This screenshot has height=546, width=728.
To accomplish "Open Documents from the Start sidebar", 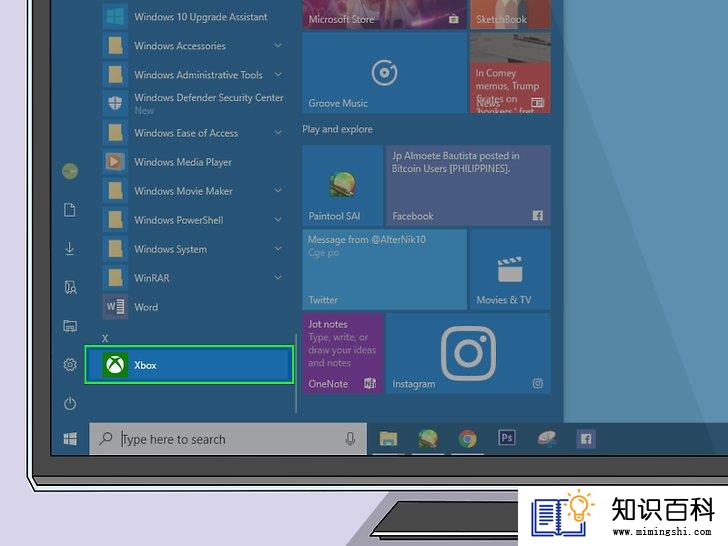I will [x=70, y=210].
